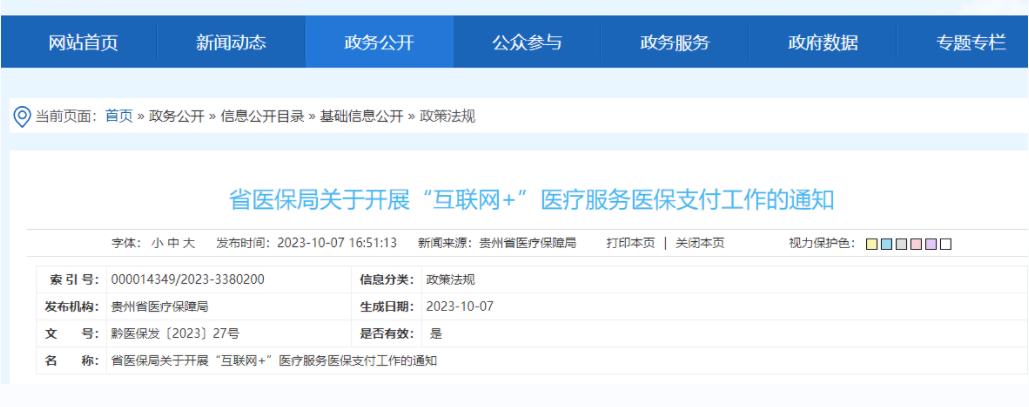Click the 生成日期 value 2023-10-07

click(x=460, y=307)
